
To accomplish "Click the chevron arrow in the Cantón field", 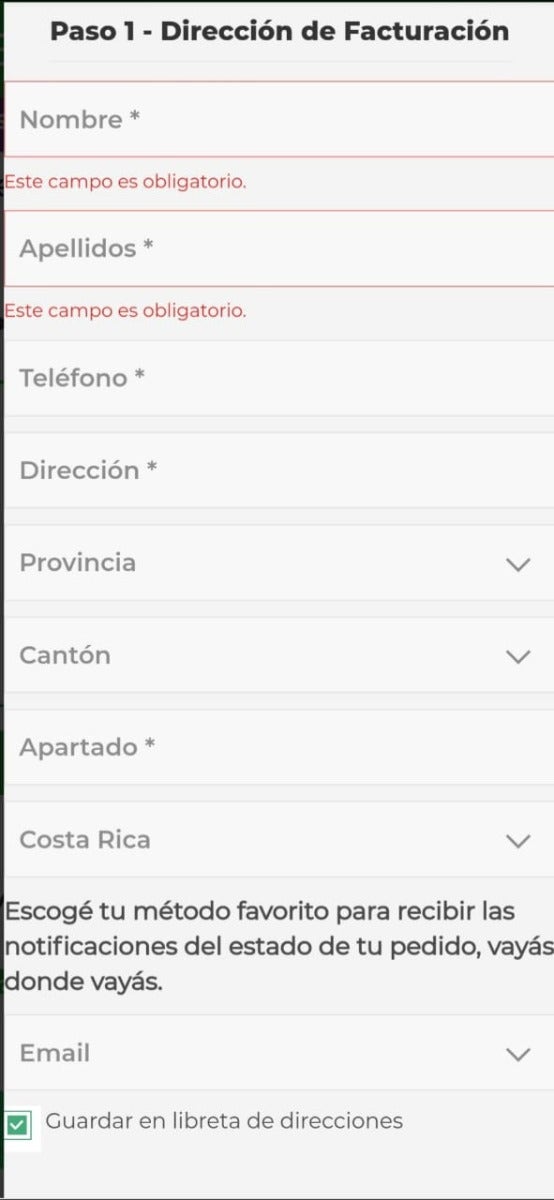I will point(518,656).
